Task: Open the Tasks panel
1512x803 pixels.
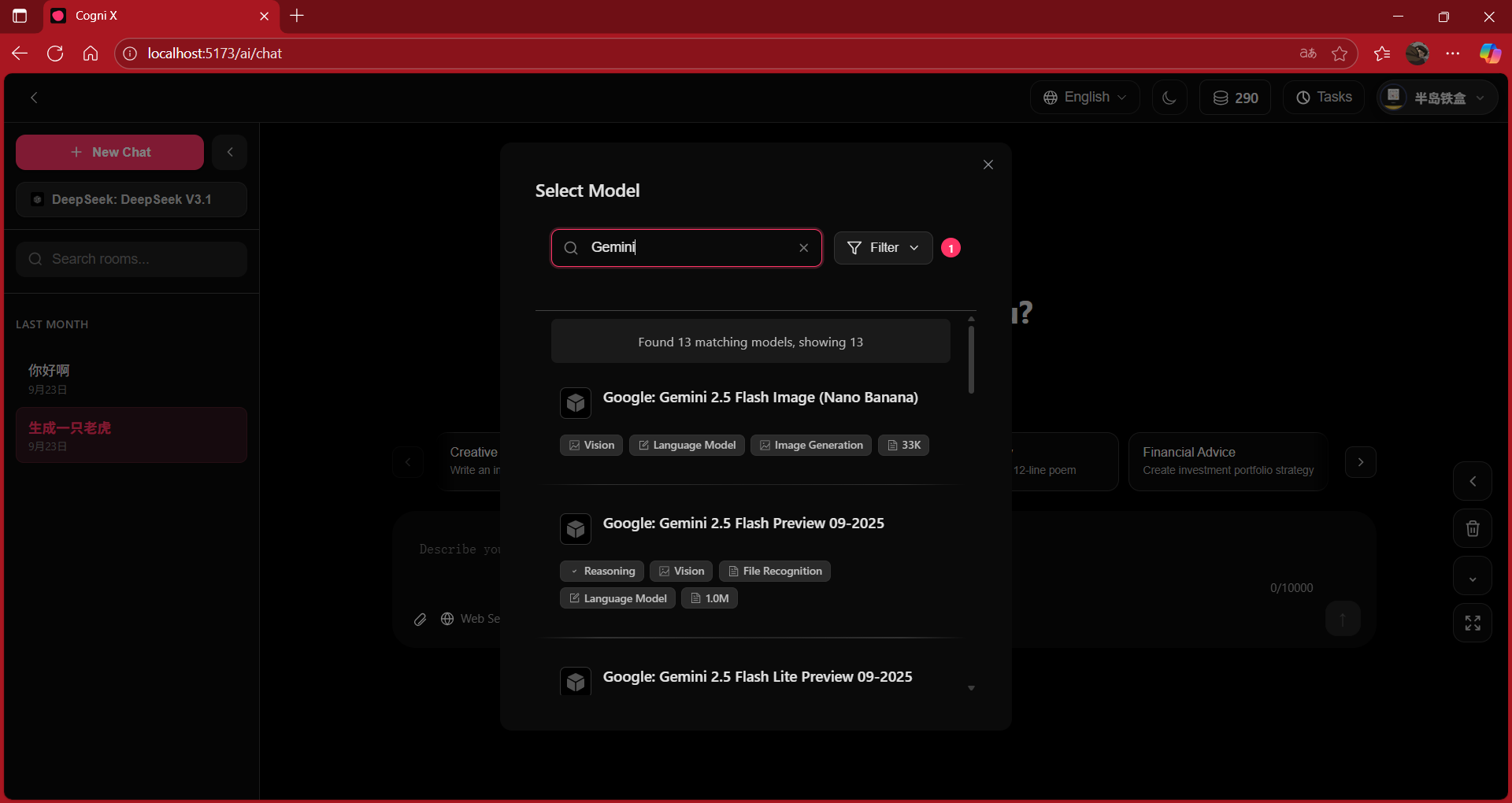Action: (1324, 98)
